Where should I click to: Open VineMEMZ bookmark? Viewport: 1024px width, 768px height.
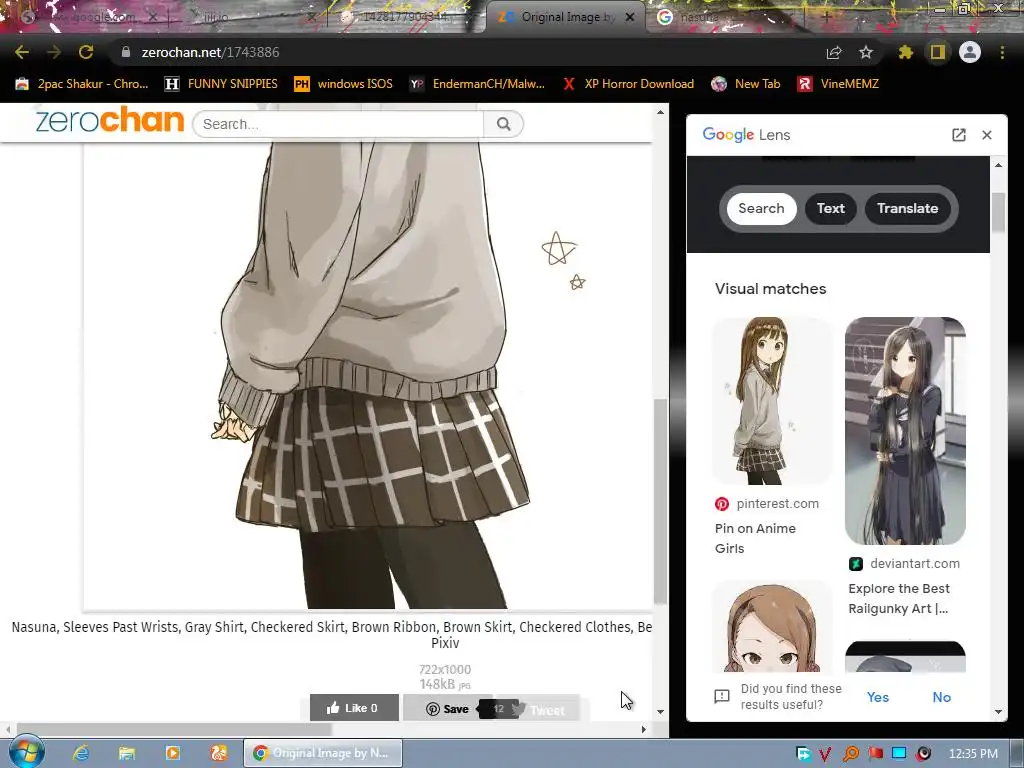click(839, 84)
